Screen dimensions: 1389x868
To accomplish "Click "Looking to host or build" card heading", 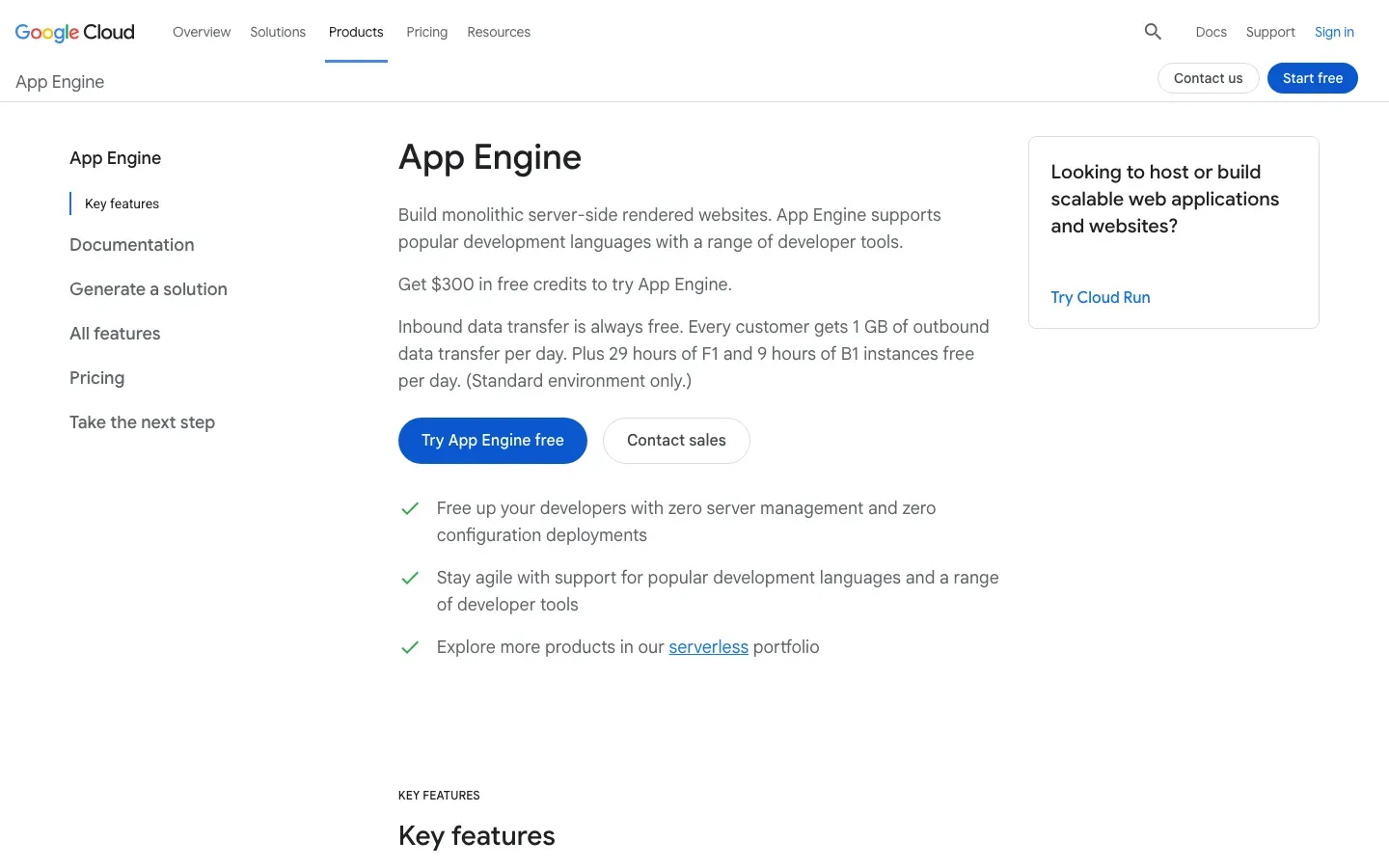I will click(1164, 199).
